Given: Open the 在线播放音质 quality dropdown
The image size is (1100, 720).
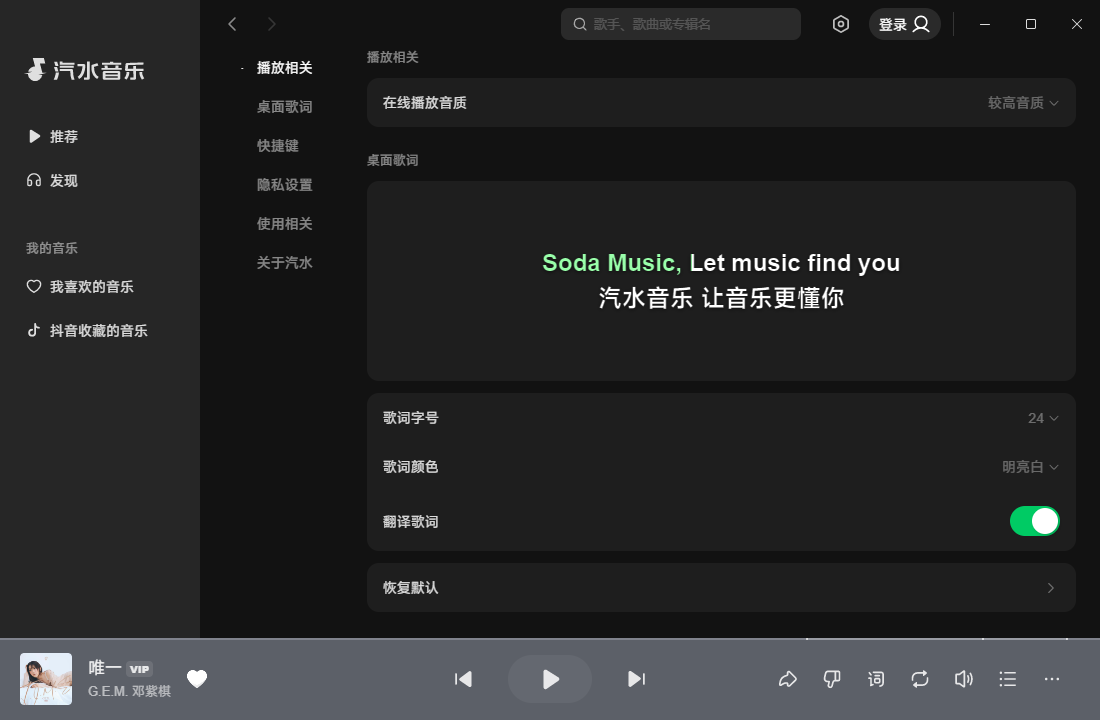Looking at the screenshot, I should [1019, 102].
